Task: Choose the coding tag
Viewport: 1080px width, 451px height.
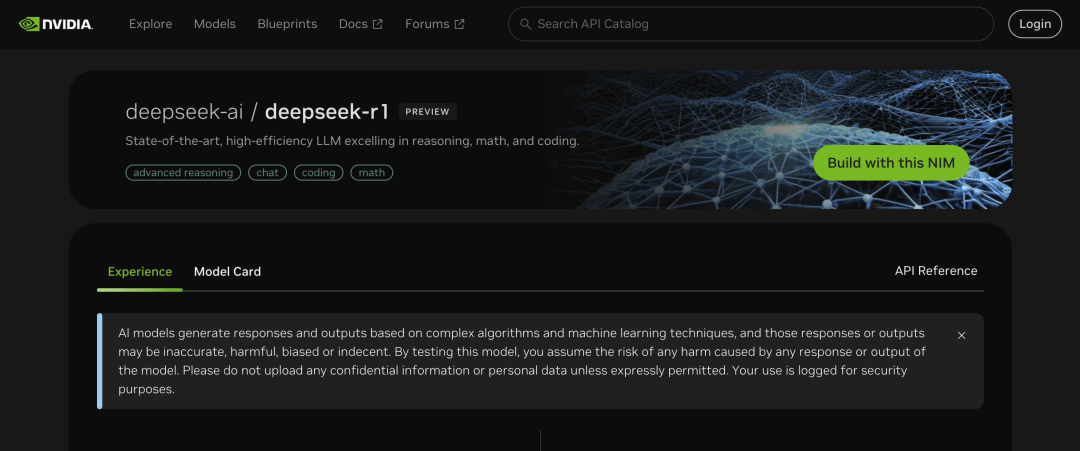Action: (x=318, y=173)
